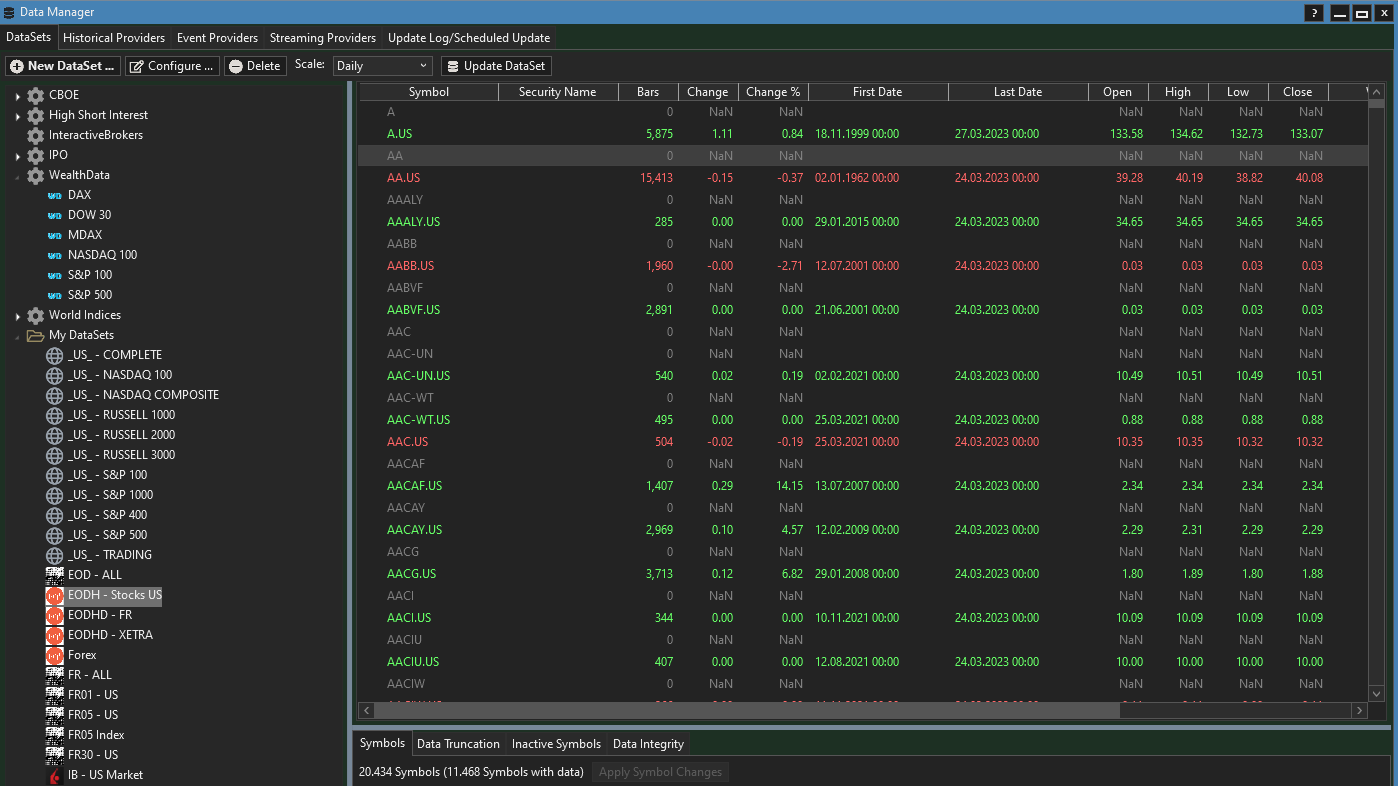Collapse the My DataSets folder
This screenshot has width=1398, height=786.
coord(18,336)
